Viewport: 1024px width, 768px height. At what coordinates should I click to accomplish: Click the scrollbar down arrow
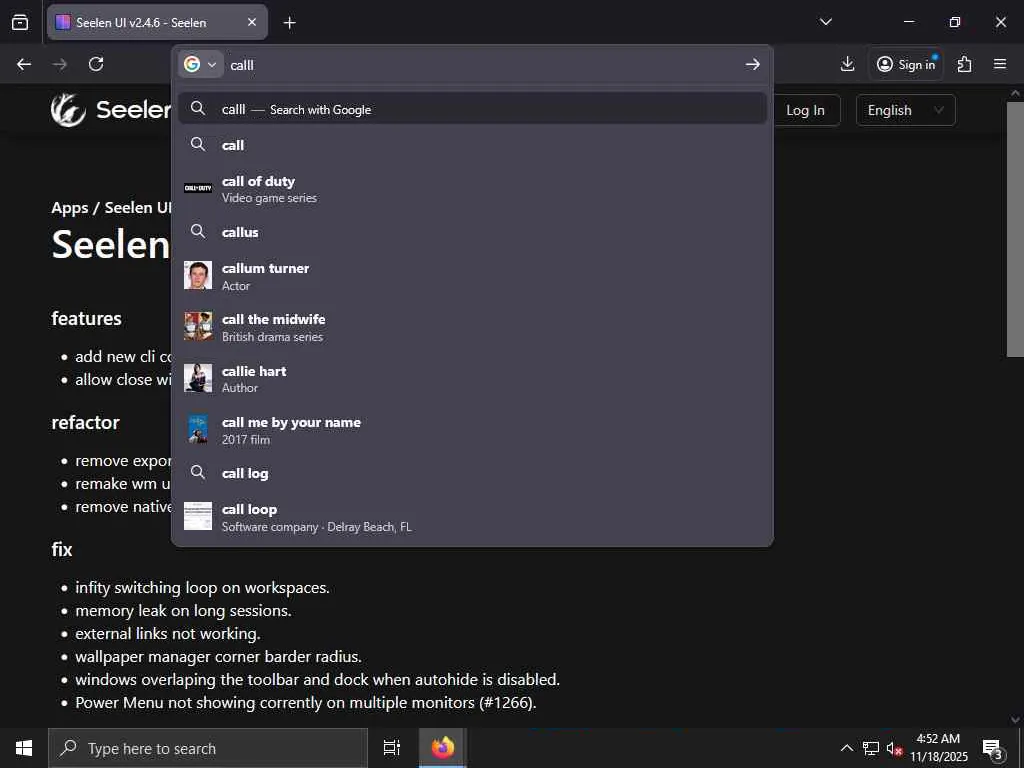(x=1015, y=720)
